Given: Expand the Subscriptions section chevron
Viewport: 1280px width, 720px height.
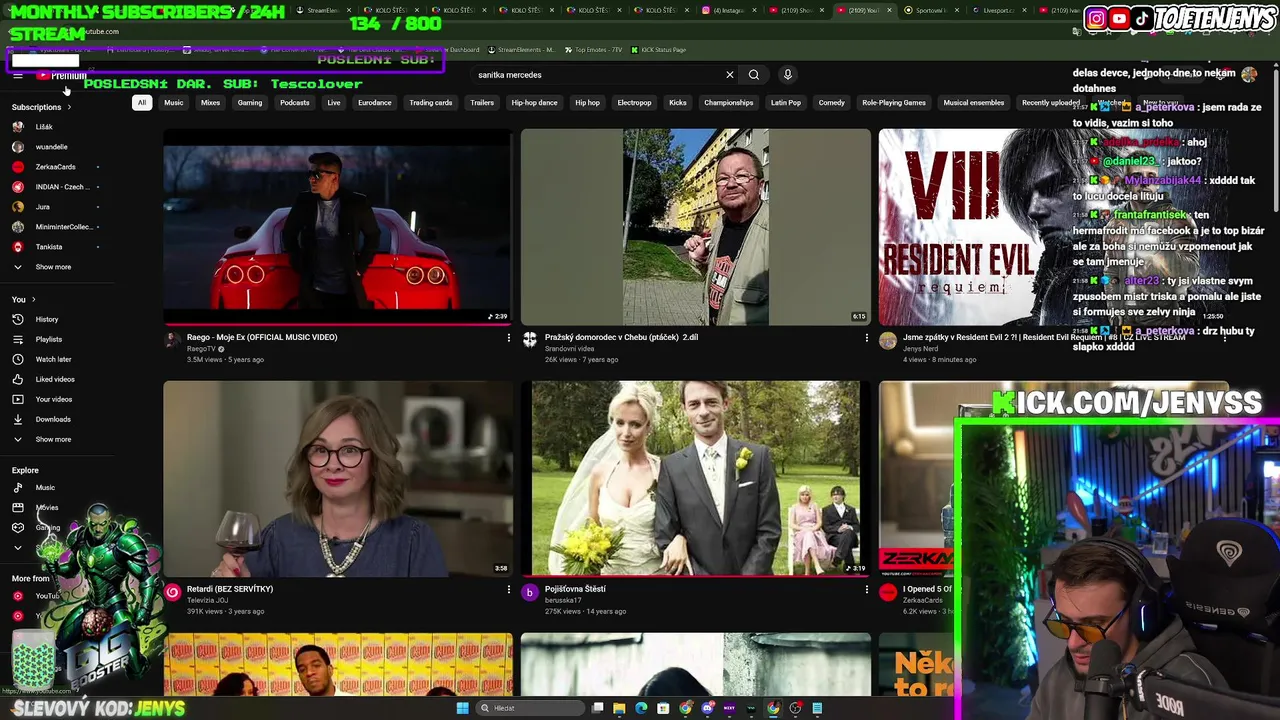Looking at the screenshot, I should pyautogui.click(x=70, y=107).
